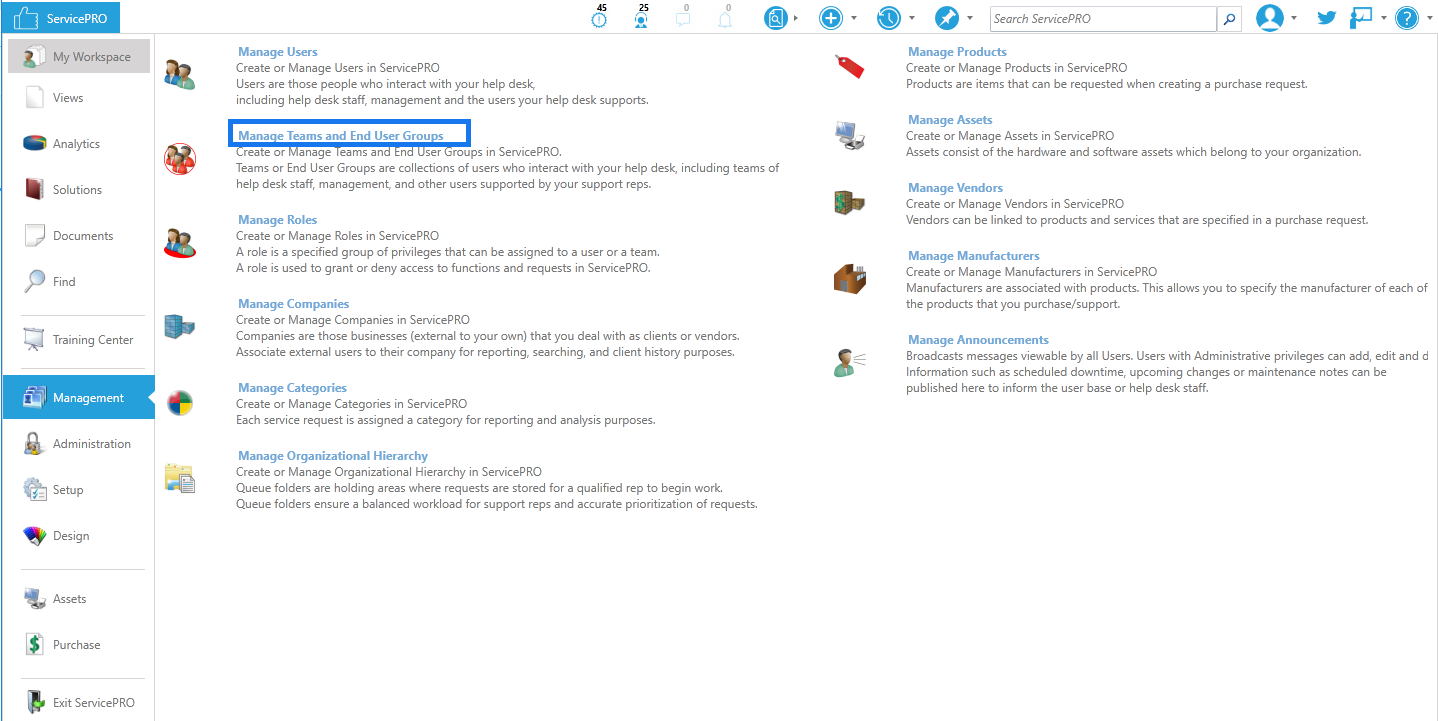Click the Manage Roles icon
The image size is (1438, 721).
pos(180,243)
